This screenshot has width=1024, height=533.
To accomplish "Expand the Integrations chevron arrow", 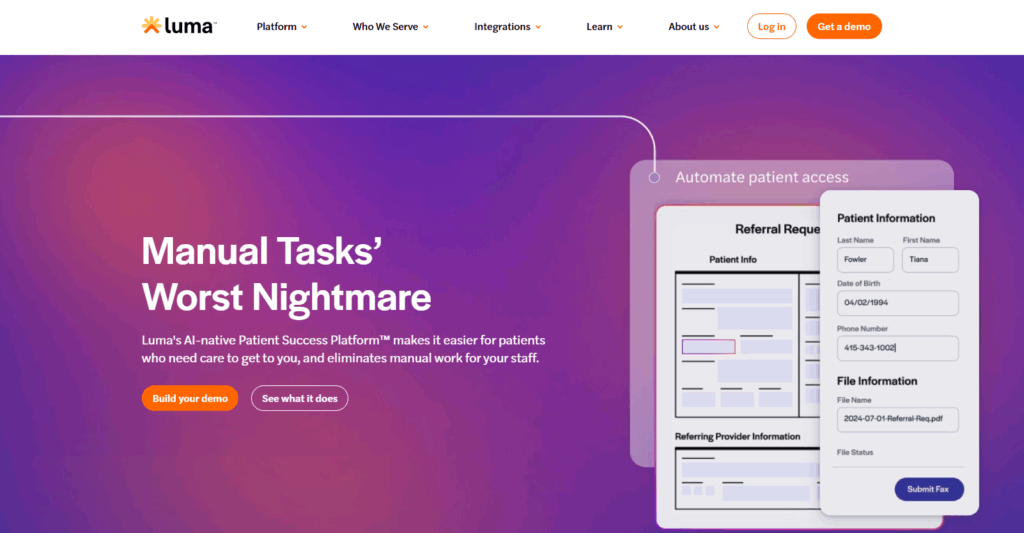I will (538, 27).
